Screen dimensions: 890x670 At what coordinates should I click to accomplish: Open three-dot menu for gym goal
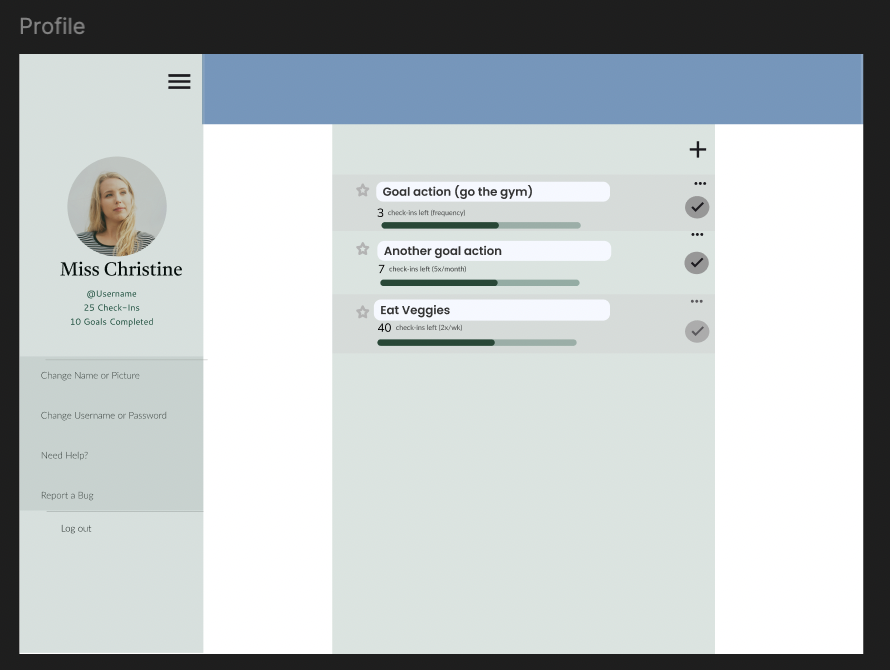[x=700, y=183]
